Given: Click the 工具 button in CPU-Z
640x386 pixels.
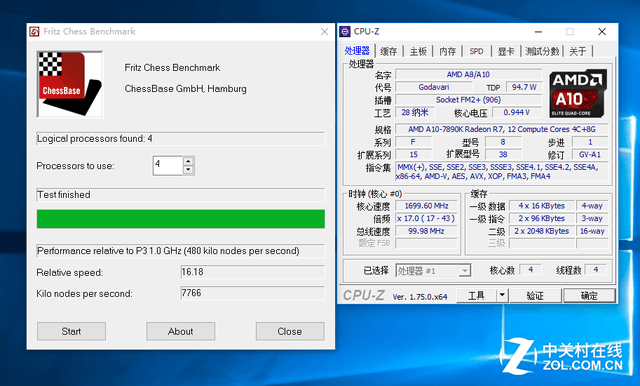Looking at the screenshot, I should (x=476, y=296).
